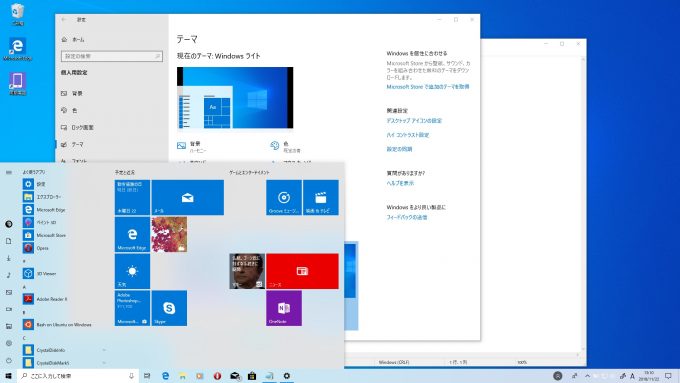Click the Settings search field
The width and height of the screenshot is (680, 383).
[x=112, y=56]
